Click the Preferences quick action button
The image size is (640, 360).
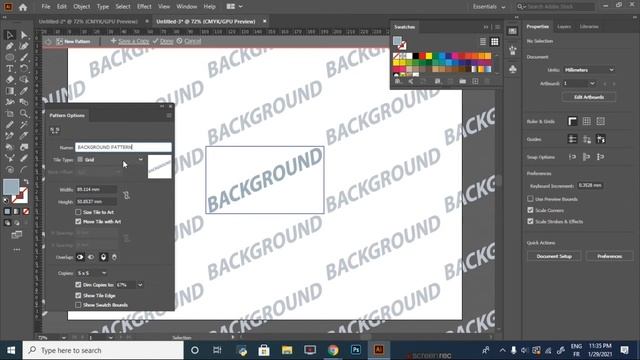click(609, 256)
